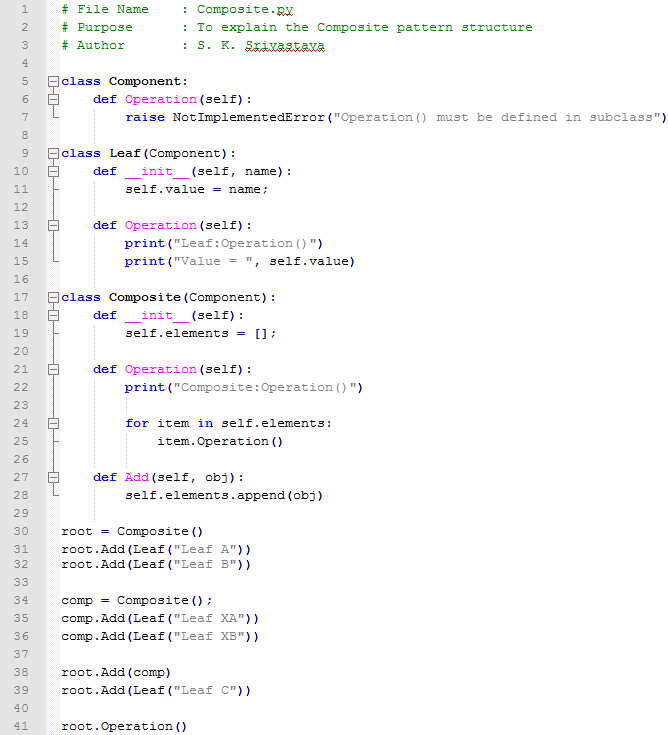Click 'Add' method name on line 27

137,477
